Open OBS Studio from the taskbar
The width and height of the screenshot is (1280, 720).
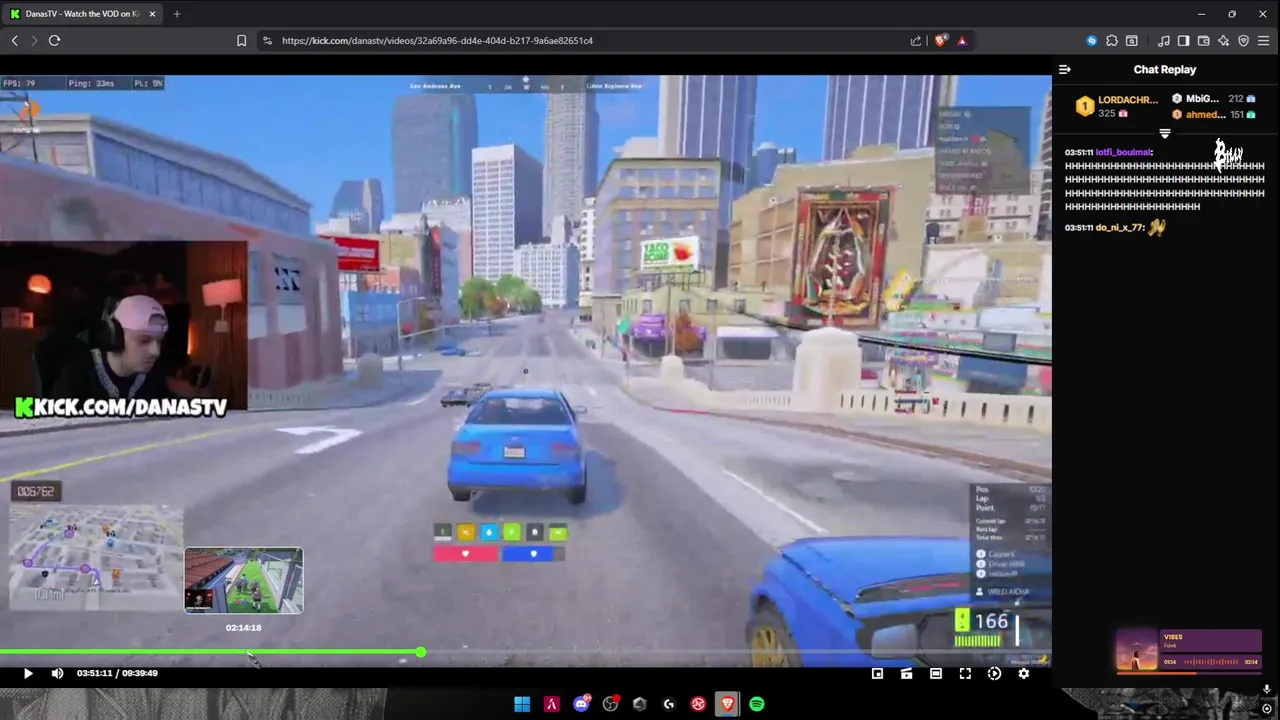[610, 704]
